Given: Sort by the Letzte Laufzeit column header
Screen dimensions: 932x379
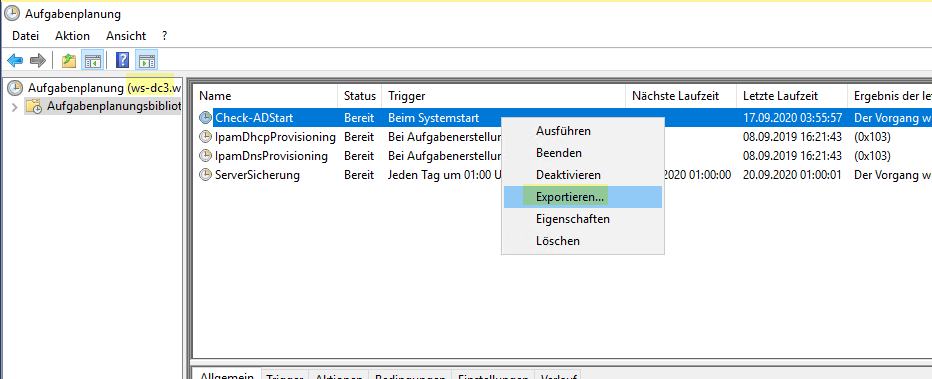Looking at the screenshot, I should coord(792,96).
